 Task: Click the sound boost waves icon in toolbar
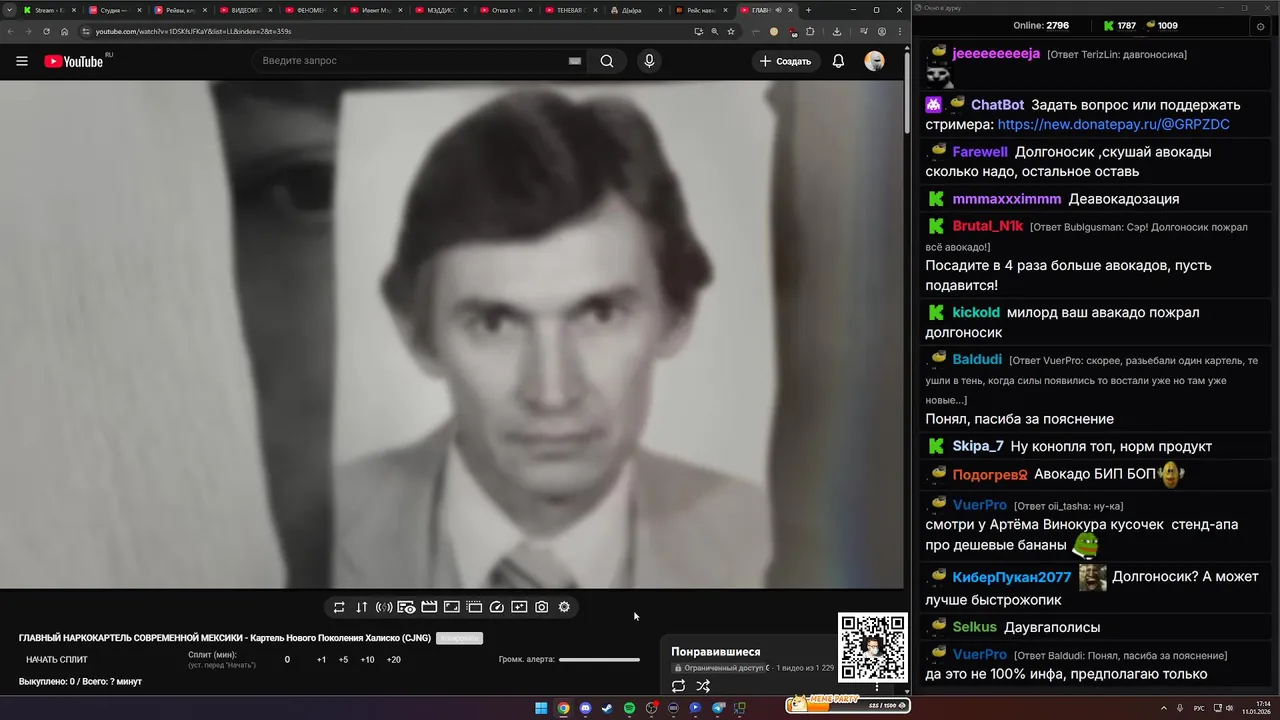(384, 607)
